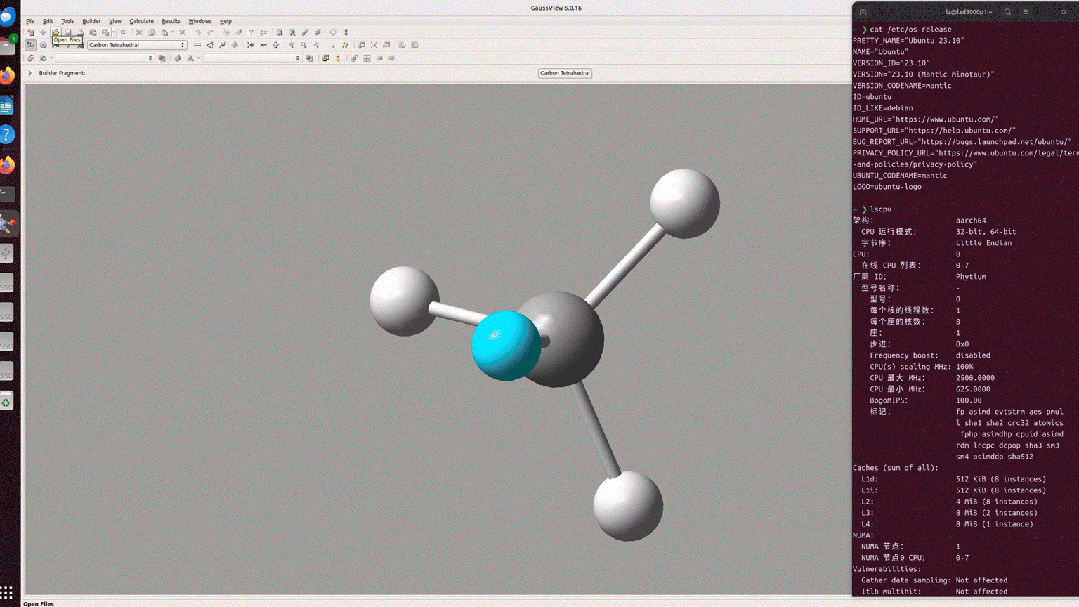The width and height of the screenshot is (1079, 607).
Task: Click the Undo arrow icon
Action: tap(198, 32)
